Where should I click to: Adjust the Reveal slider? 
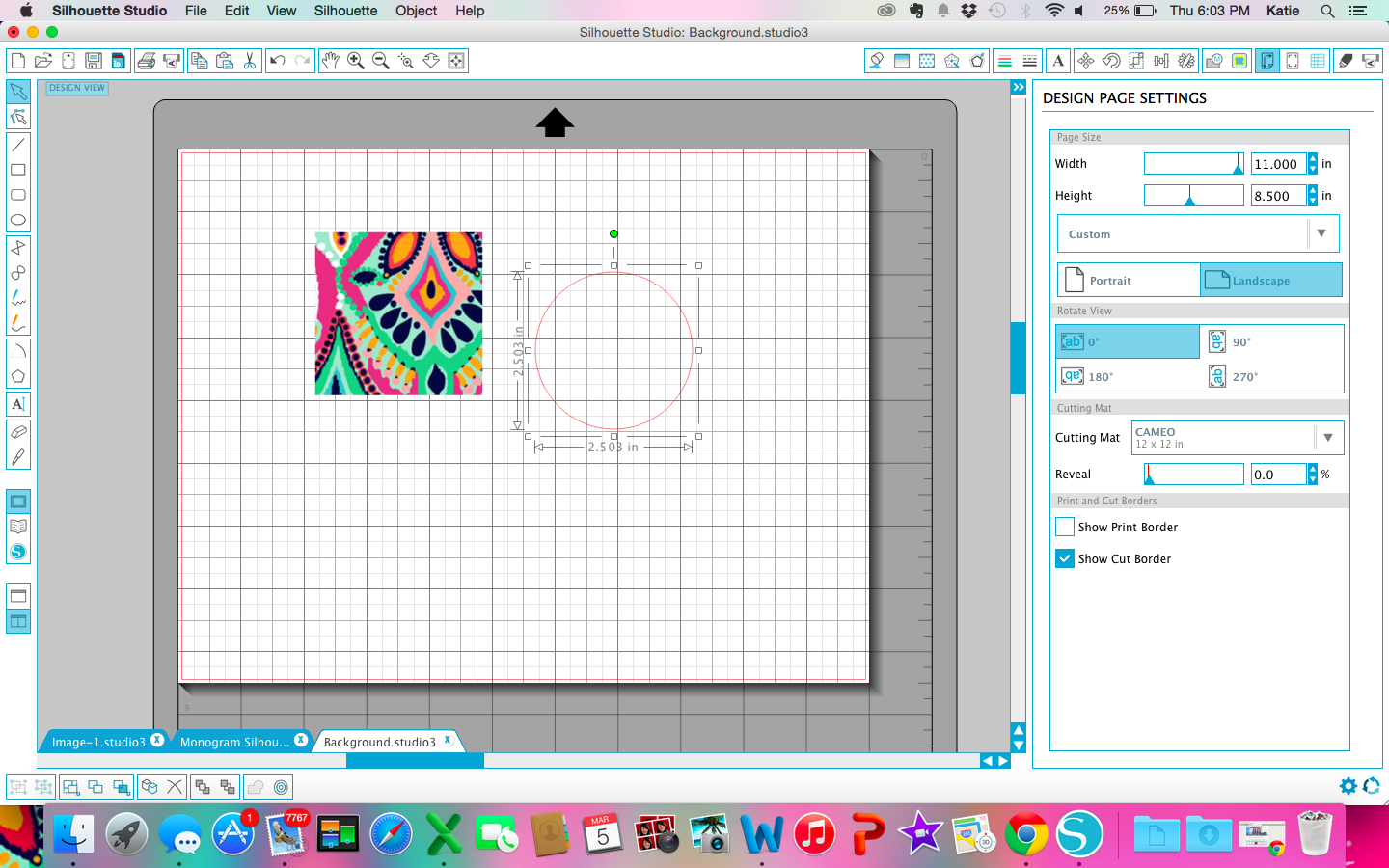point(1194,475)
